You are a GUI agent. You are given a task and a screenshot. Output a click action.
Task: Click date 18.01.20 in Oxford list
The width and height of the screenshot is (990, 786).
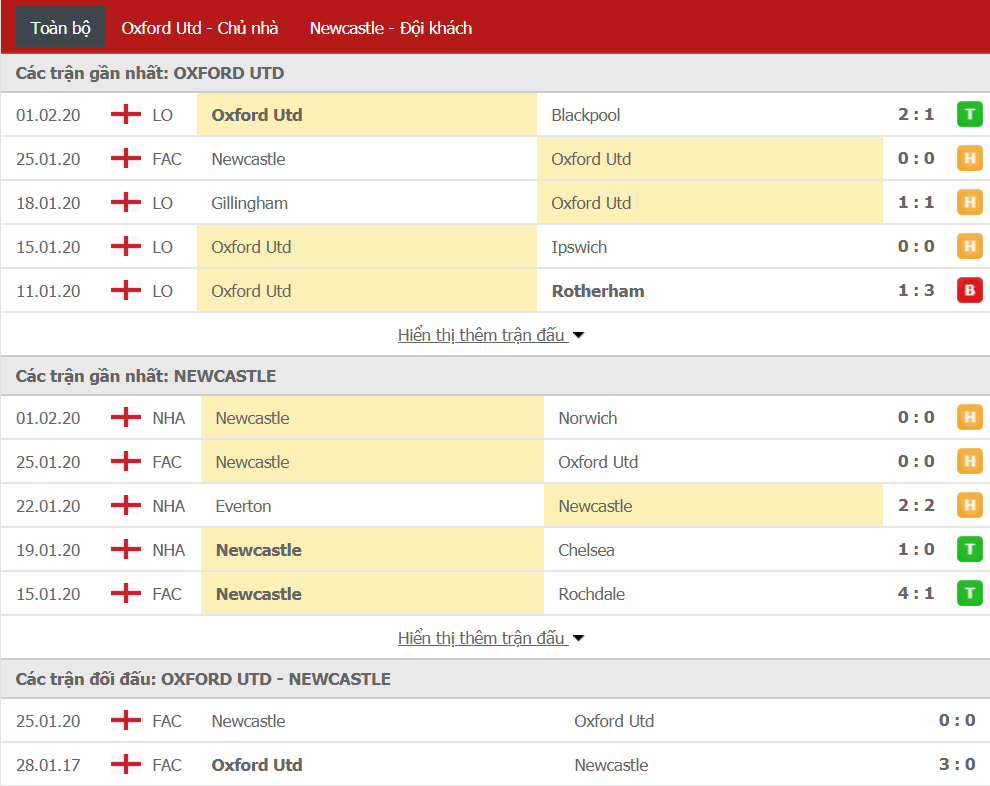48,203
